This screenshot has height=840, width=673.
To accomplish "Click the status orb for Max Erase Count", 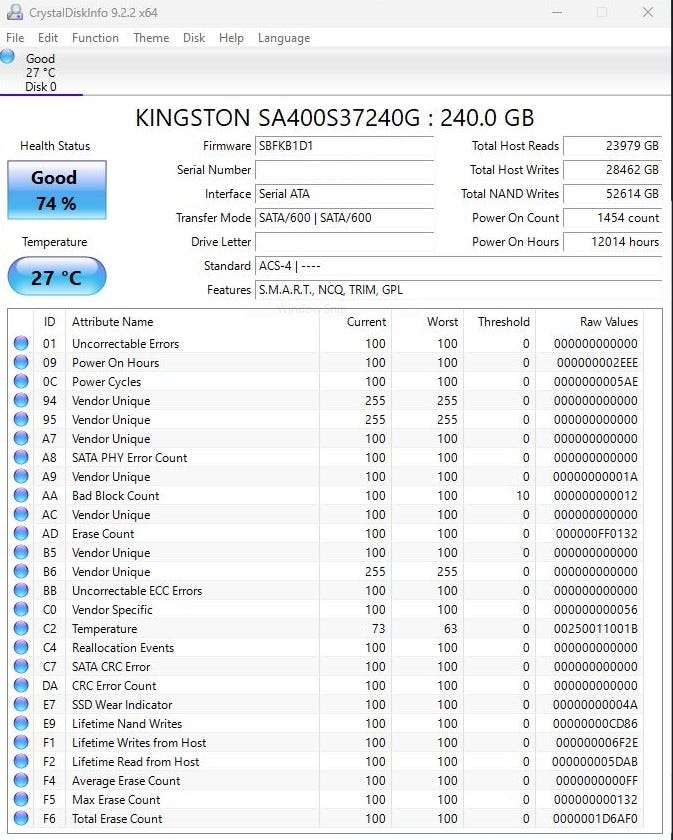I will (x=21, y=800).
